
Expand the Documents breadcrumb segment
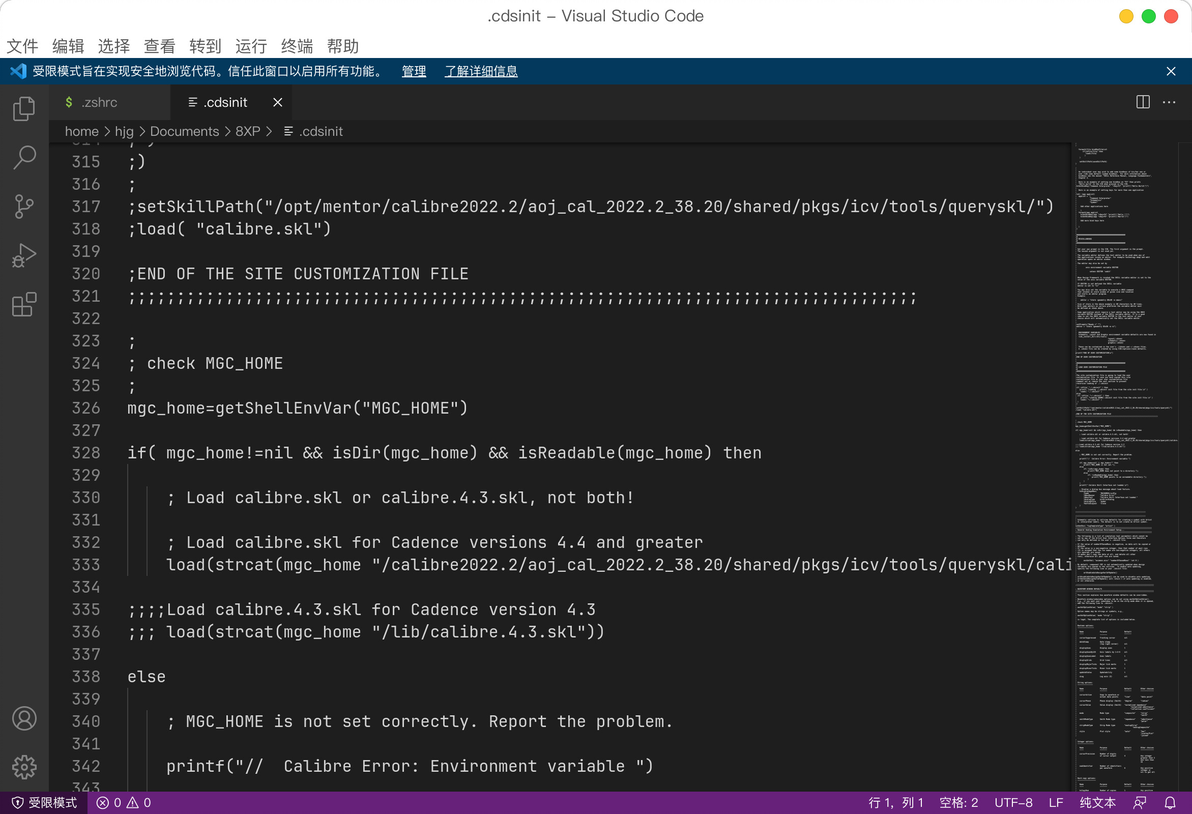tap(184, 131)
